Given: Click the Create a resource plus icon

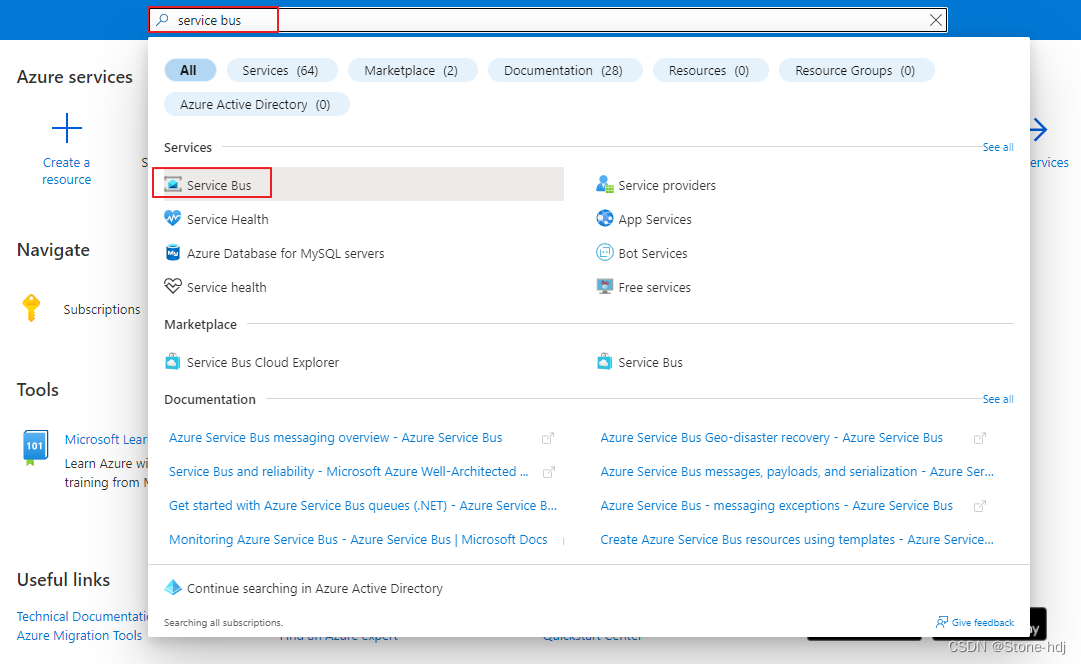Looking at the screenshot, I should pos(67,128).
